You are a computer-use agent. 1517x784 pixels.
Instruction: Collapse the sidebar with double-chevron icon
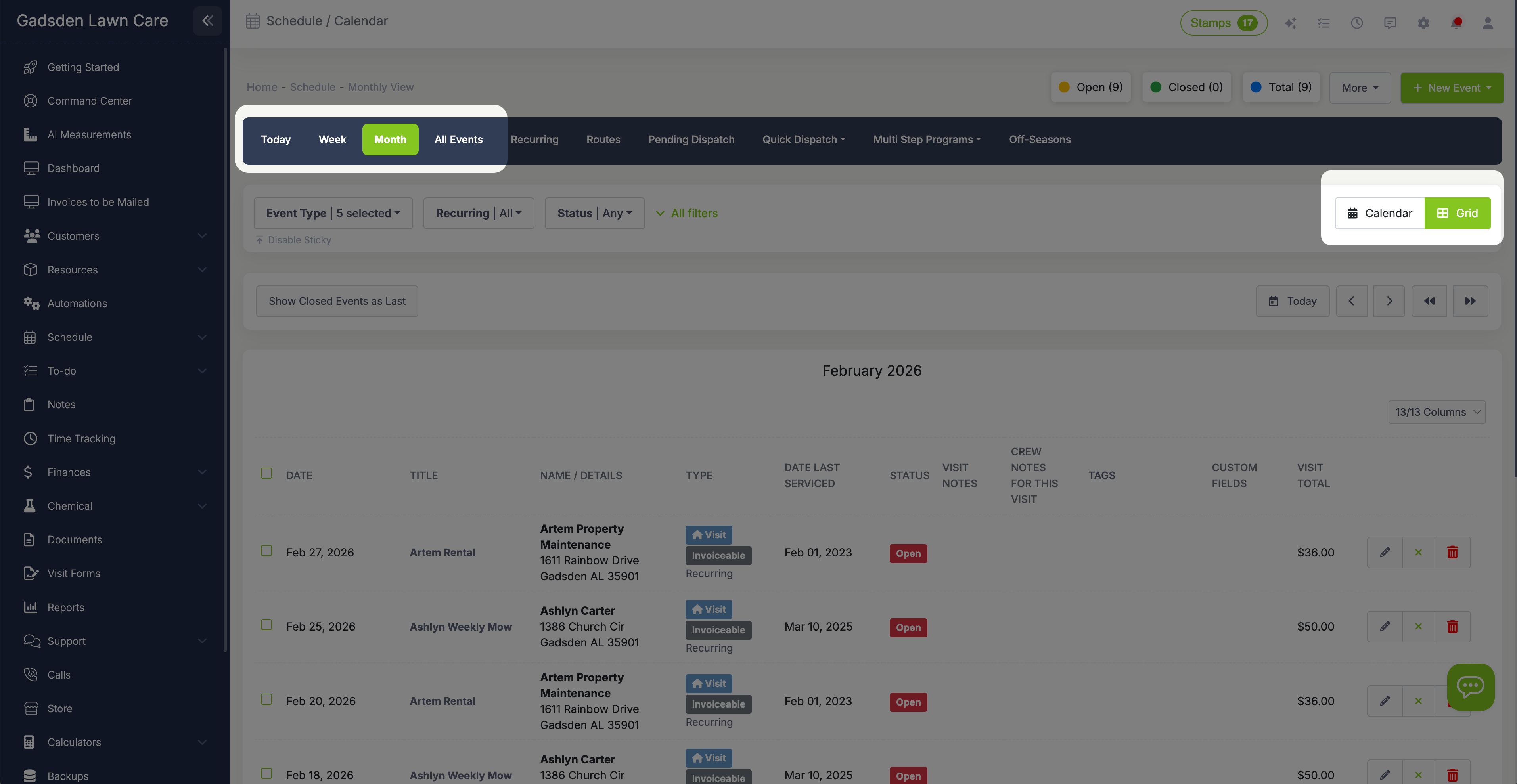point(207,21)
